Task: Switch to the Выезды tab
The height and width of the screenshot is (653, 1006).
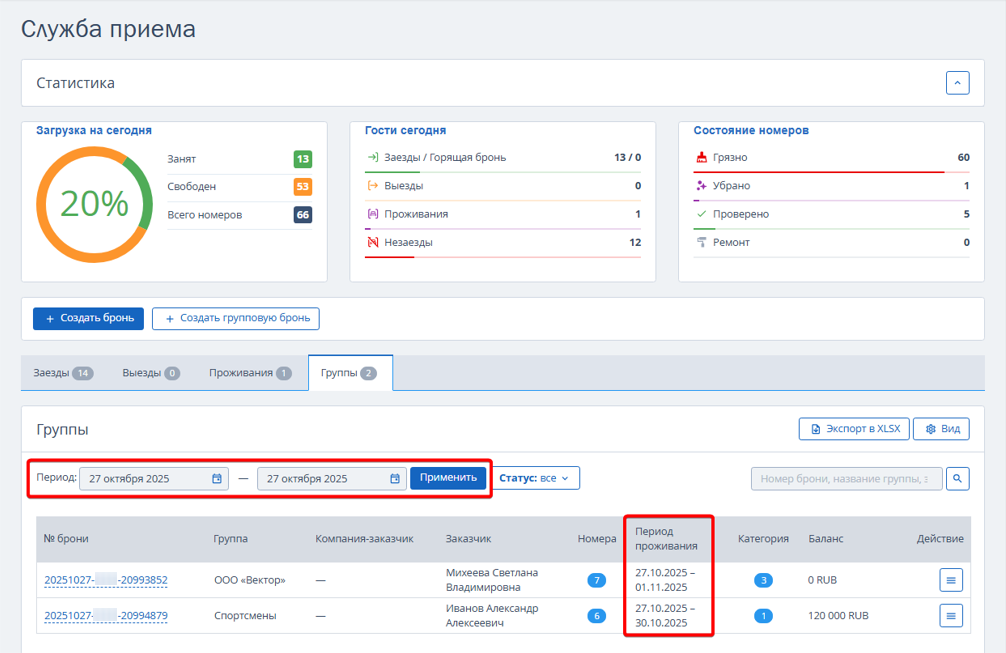Action: click(150, 373)
